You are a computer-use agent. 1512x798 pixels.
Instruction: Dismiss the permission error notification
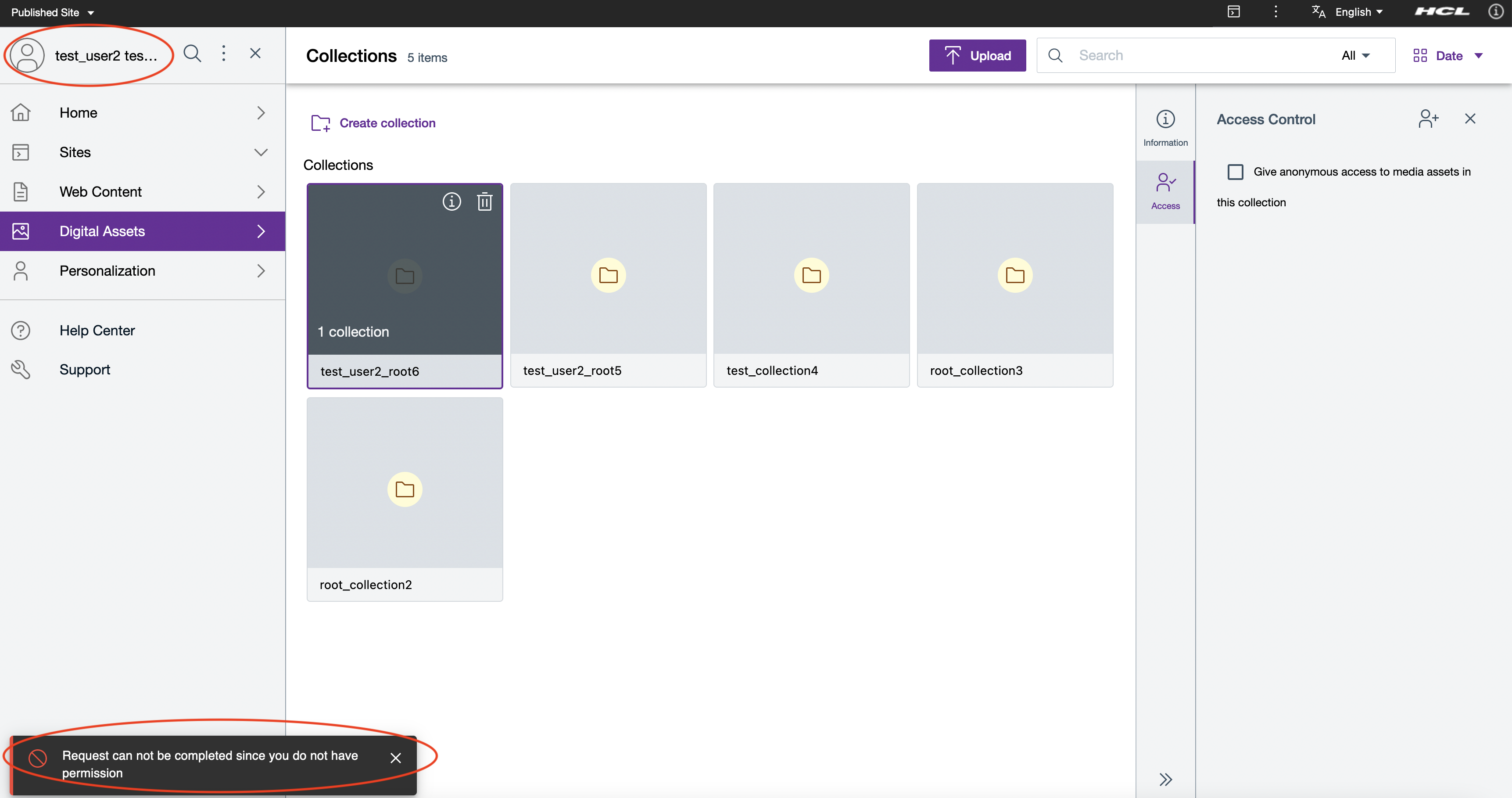tap(396, 758)
